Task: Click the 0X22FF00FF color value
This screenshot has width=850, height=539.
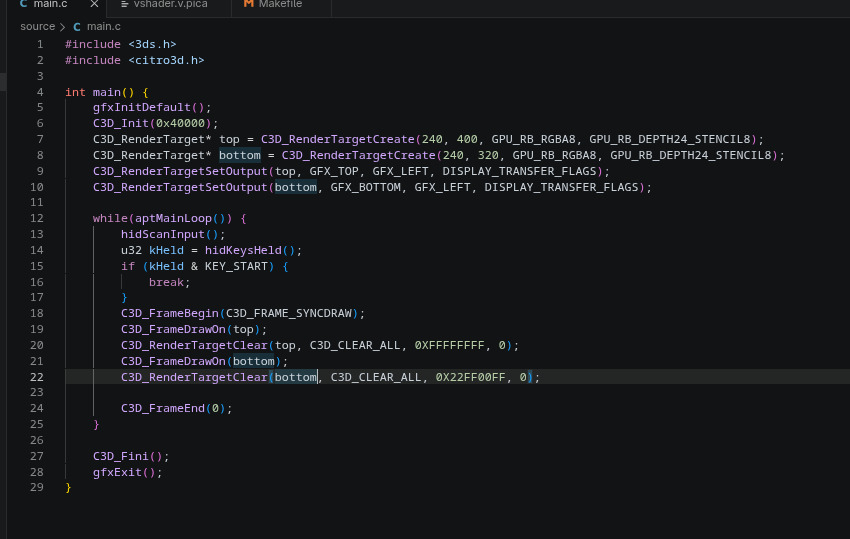Action: click(471, 377)
